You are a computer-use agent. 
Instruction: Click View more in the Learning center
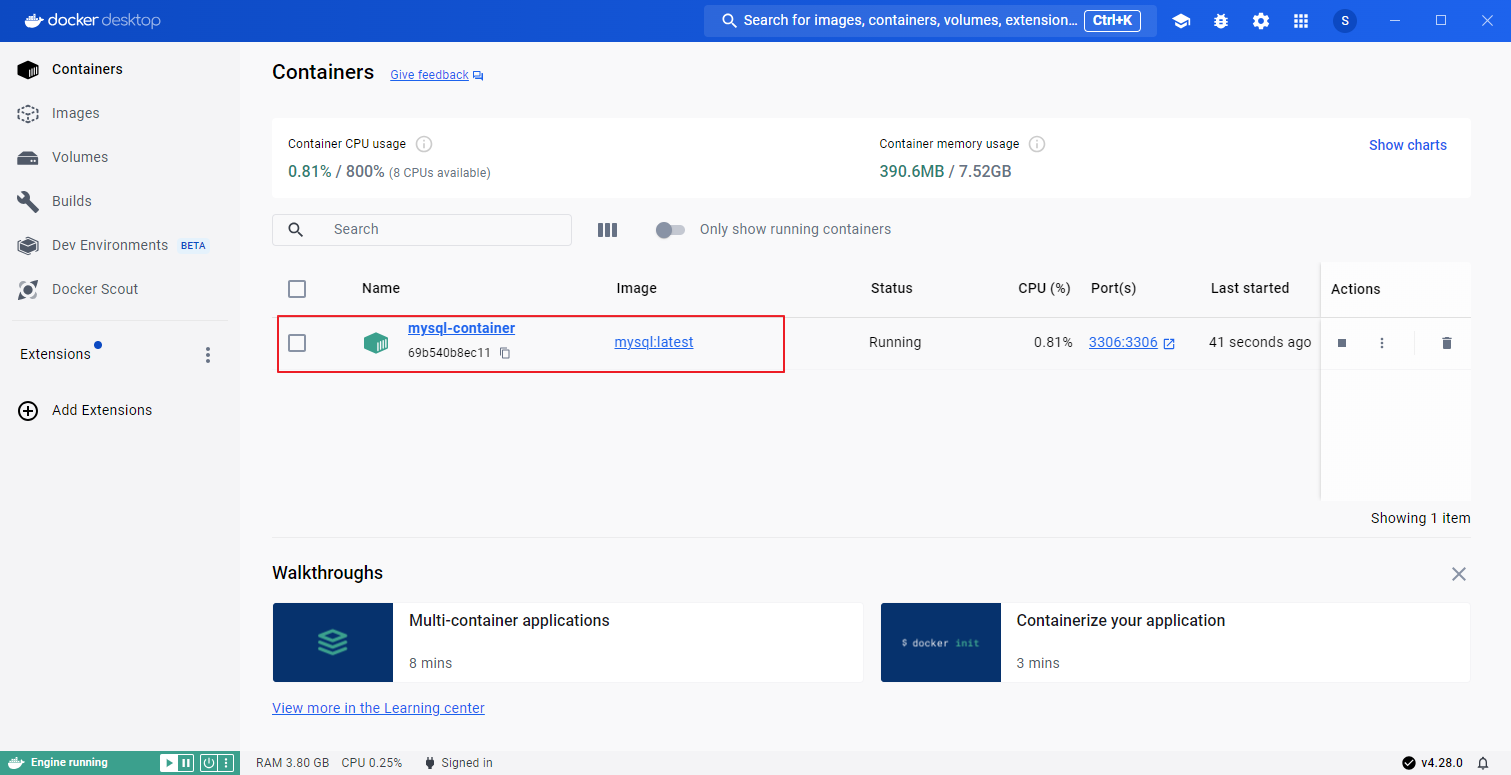378,708
